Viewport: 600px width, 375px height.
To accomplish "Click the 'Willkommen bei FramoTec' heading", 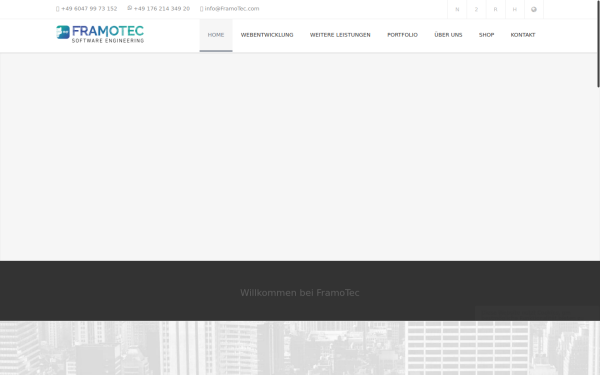I will [x=300, y=293].
